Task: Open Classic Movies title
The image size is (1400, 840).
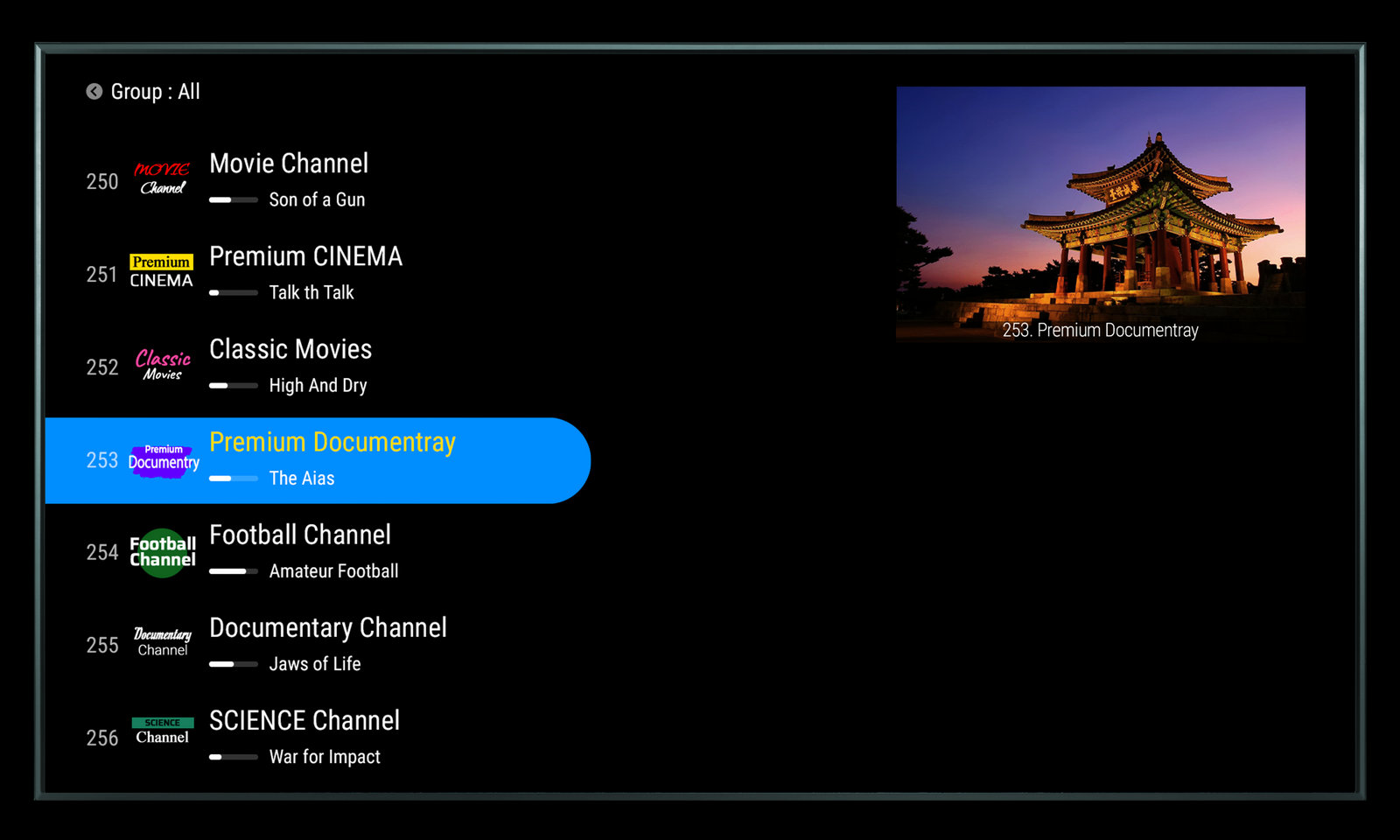Action: [290, 349]
